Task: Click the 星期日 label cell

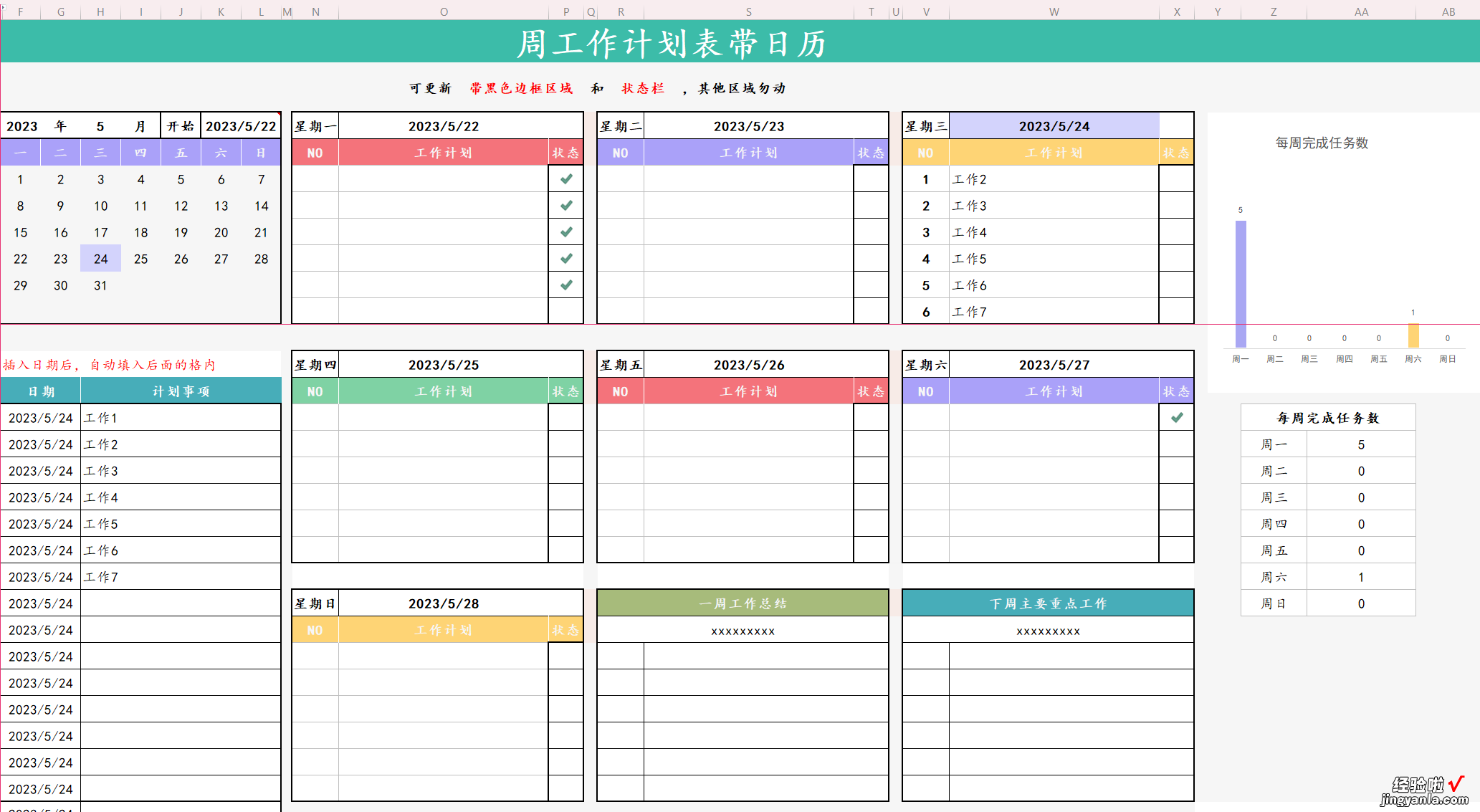Action: coord(315,603)
